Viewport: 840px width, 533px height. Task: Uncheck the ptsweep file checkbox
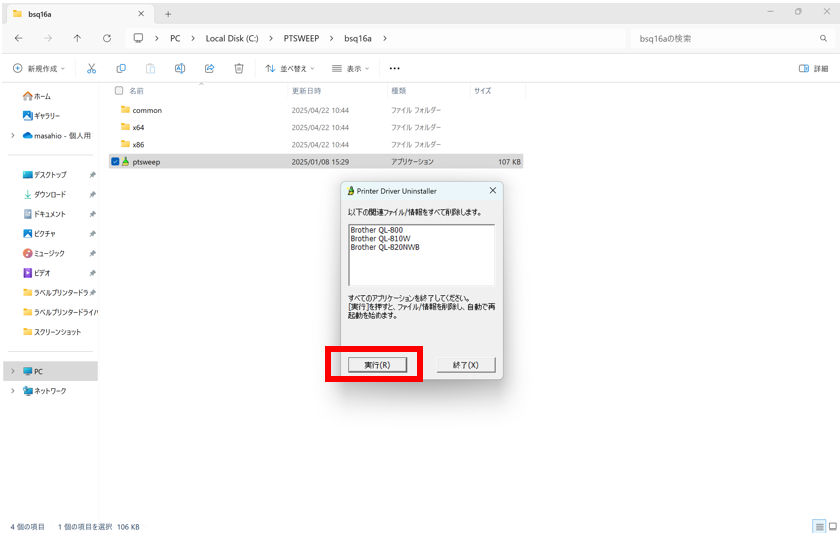tap(115, 162)
